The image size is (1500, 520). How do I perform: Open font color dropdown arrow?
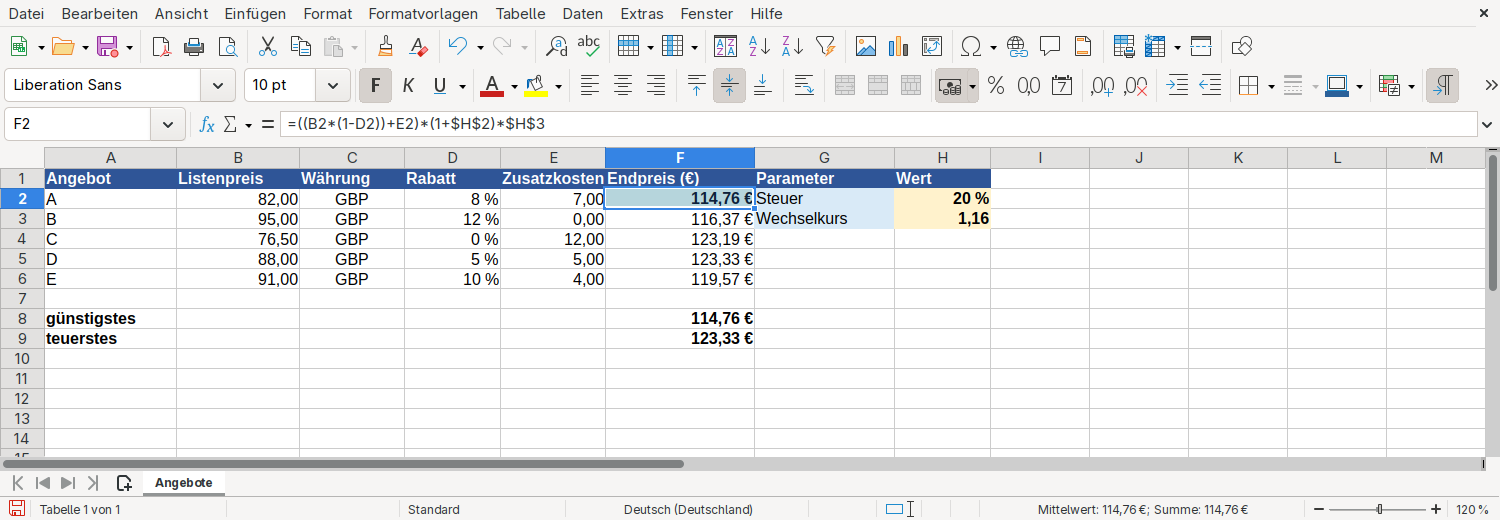[x=514, y=86]
